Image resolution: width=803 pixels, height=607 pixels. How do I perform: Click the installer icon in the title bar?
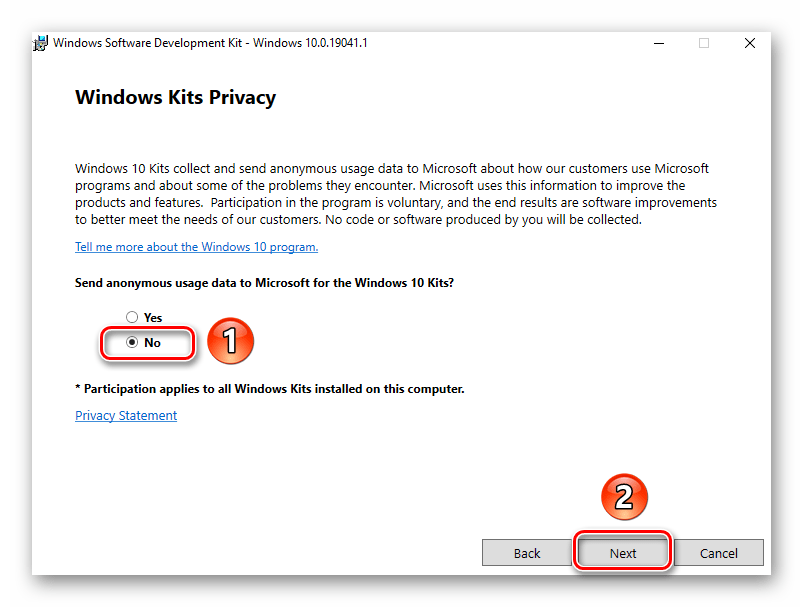click(x=41, y=44)
